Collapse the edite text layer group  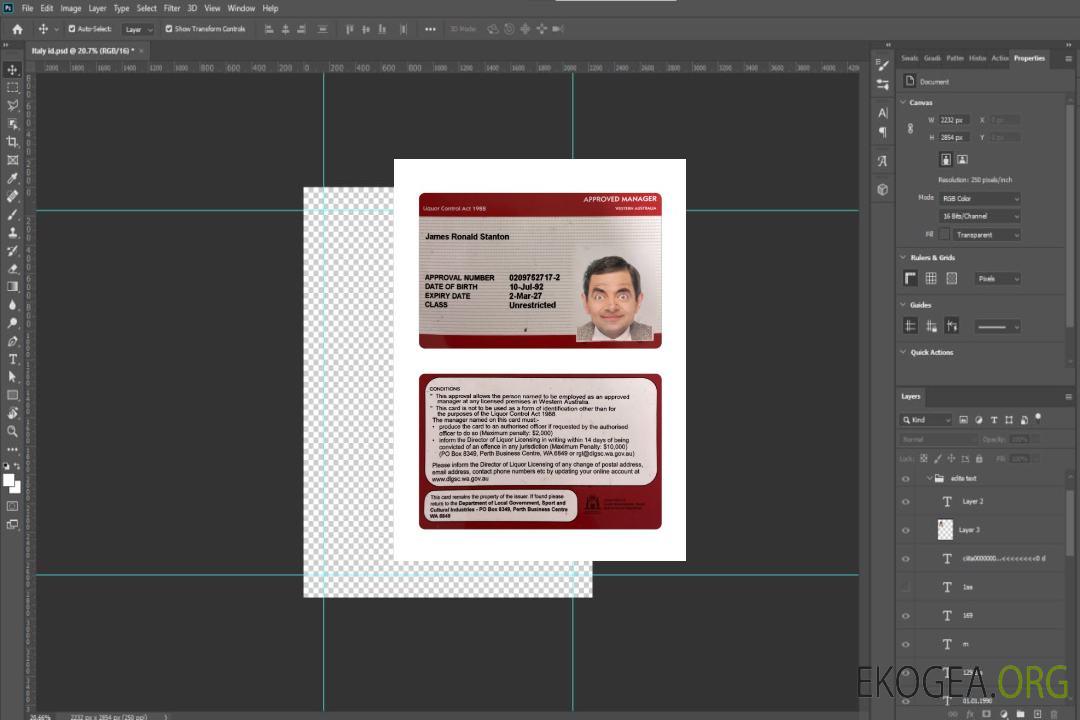coord(928,479)
